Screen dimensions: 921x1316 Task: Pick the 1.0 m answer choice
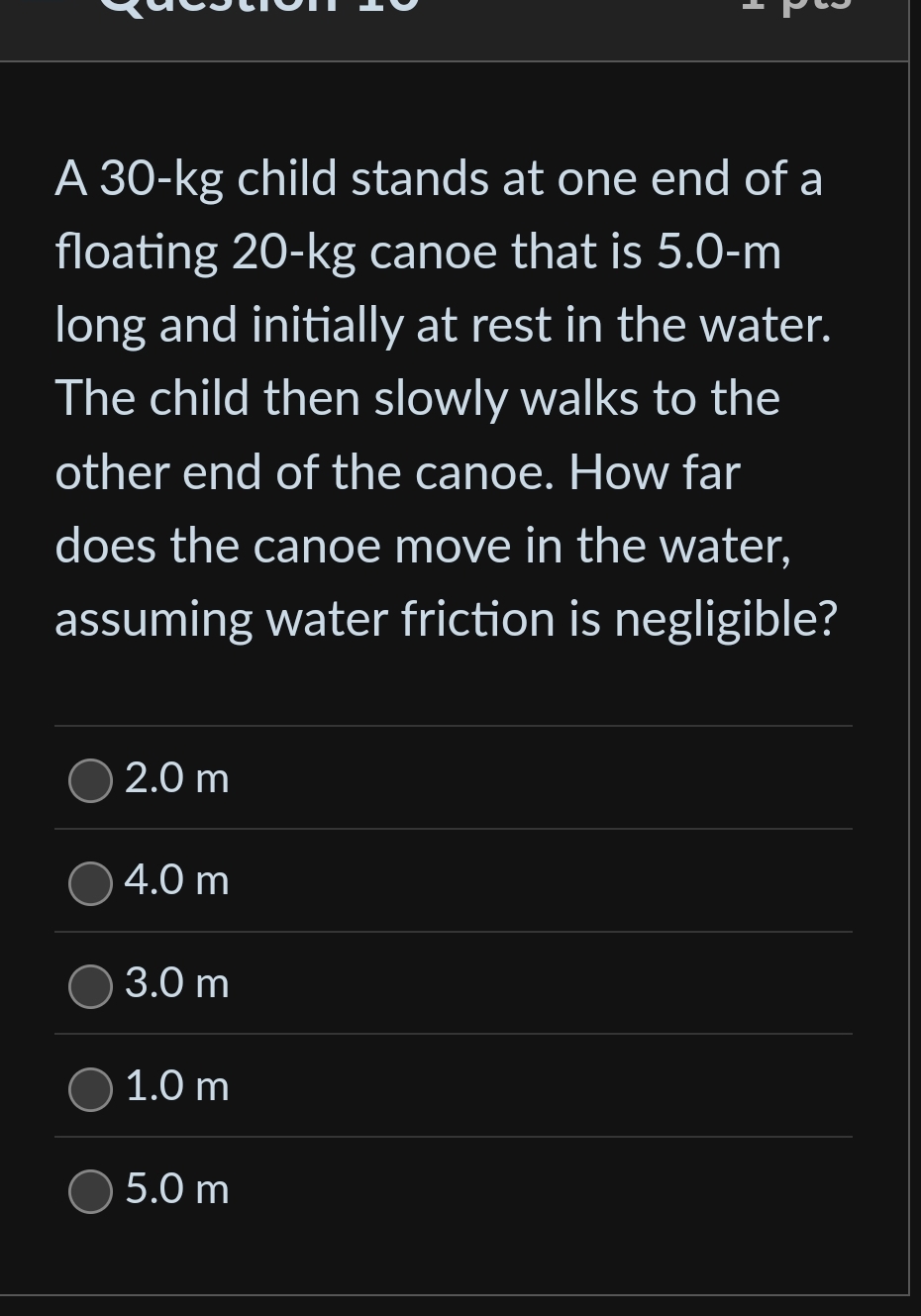tap(89, 1089)
